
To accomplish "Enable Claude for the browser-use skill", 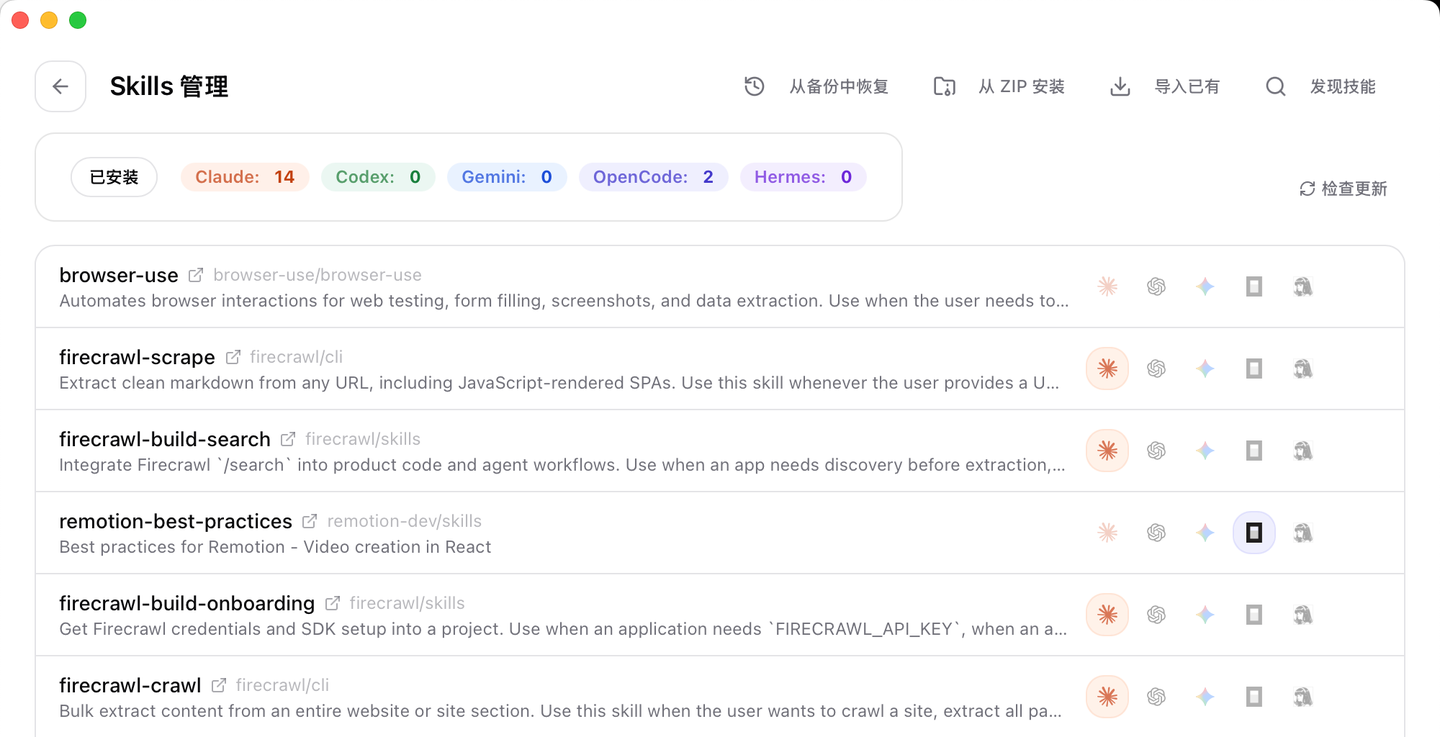I will click(1107, 287).
